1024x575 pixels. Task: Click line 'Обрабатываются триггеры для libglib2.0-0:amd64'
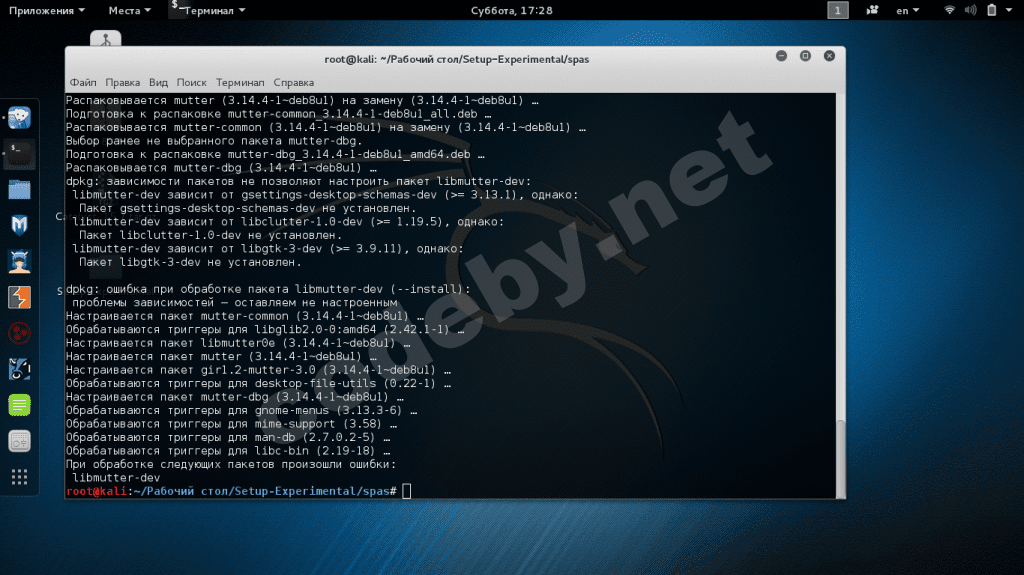click(x=264, y=329)
